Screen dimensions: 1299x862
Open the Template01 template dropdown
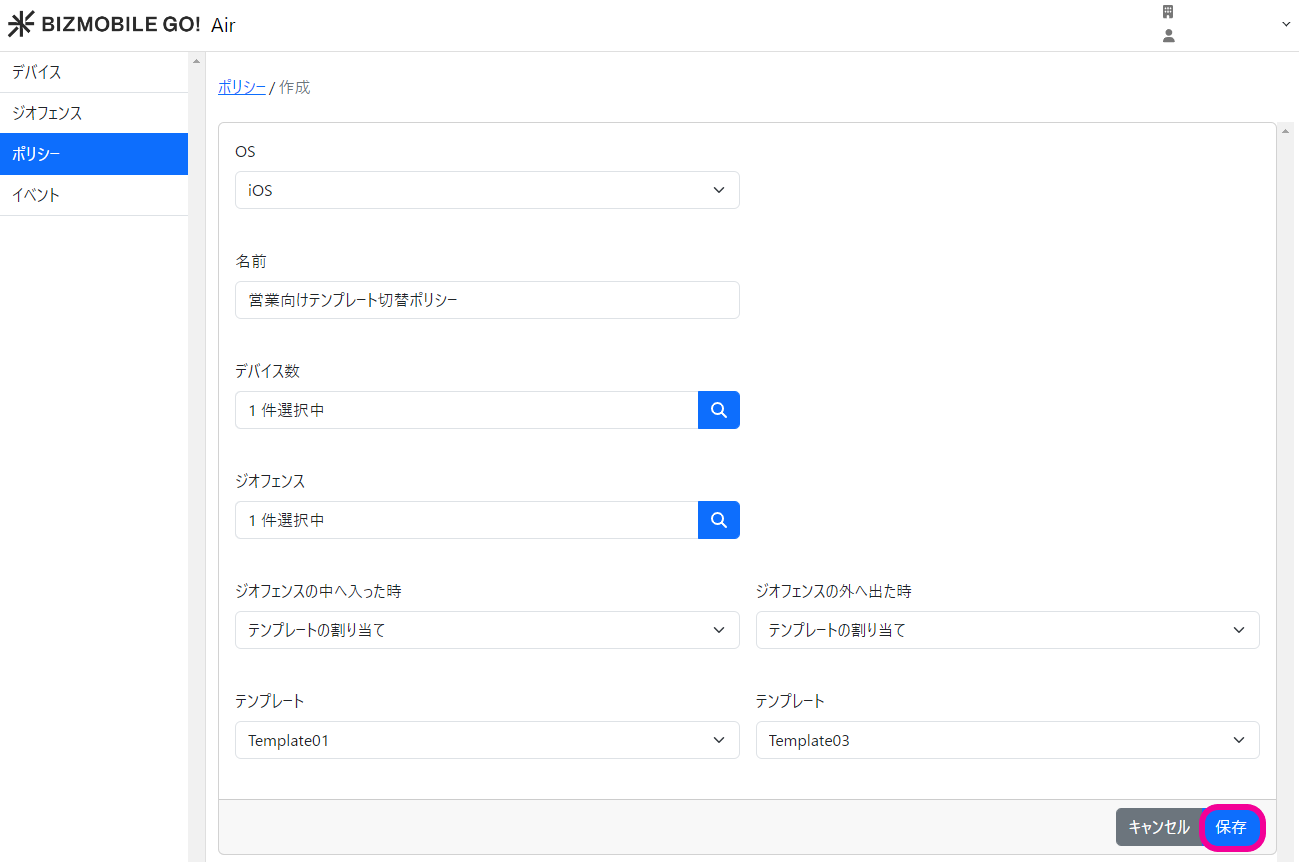[487, 740]
